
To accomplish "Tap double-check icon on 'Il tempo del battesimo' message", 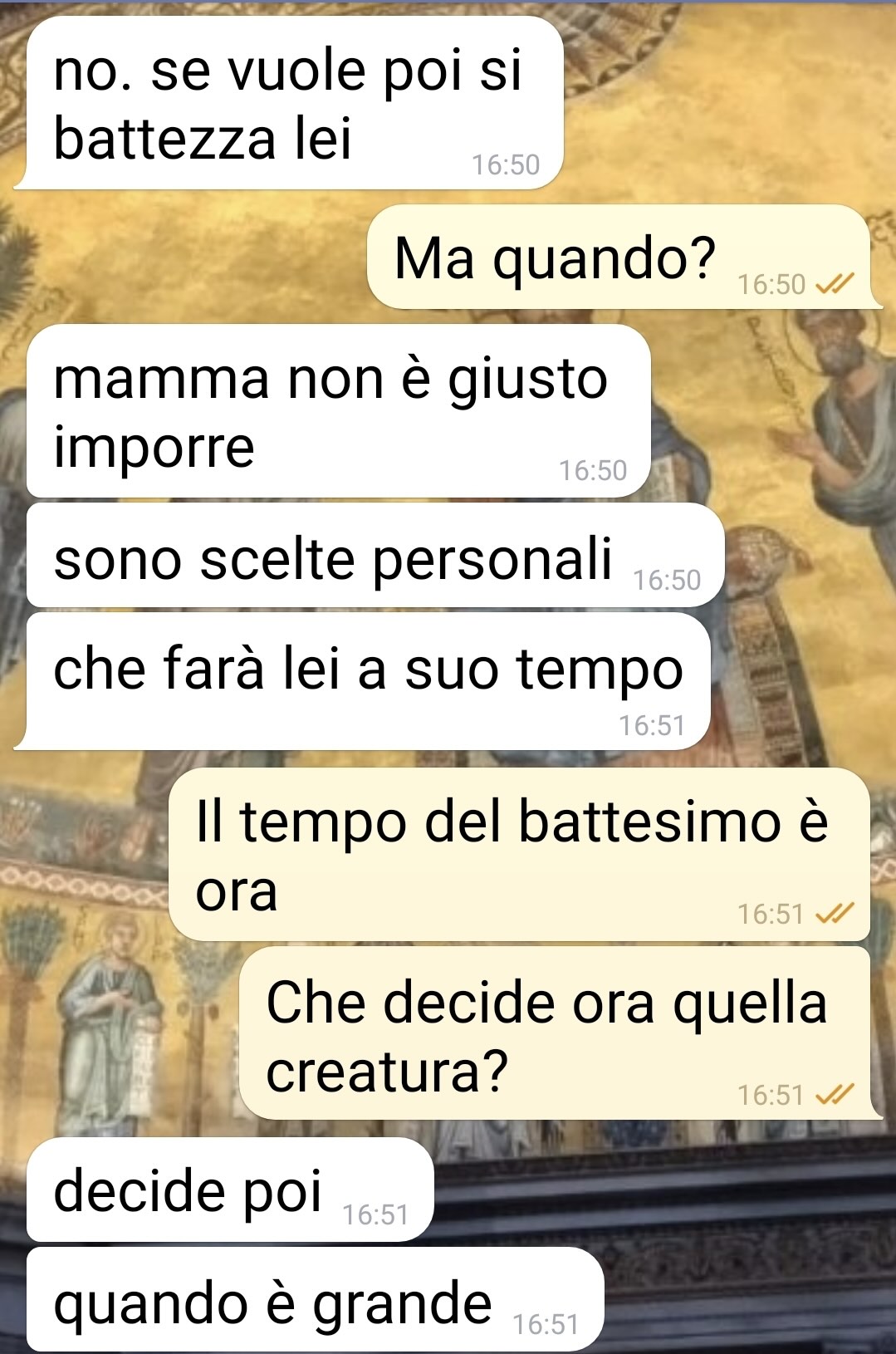I will pos(835,915).
